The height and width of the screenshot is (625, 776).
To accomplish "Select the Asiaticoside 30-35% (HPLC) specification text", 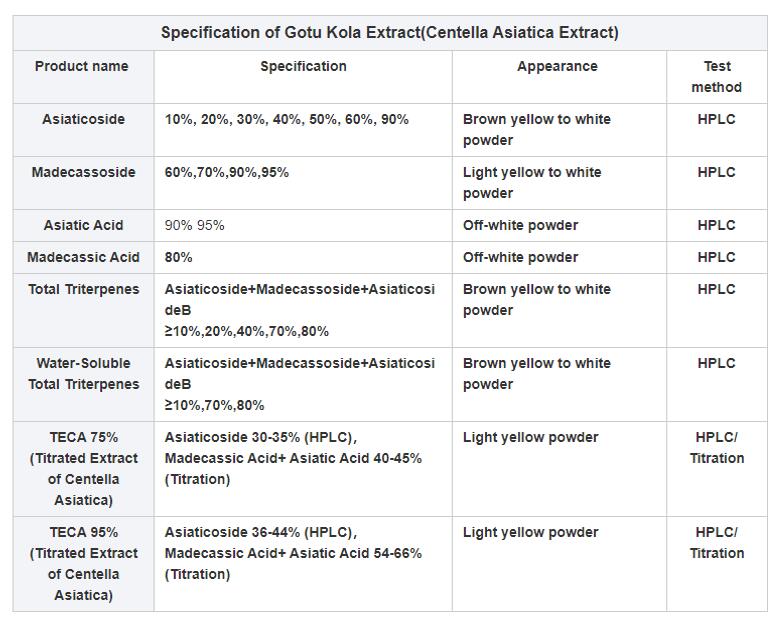I will click(260, 437).
